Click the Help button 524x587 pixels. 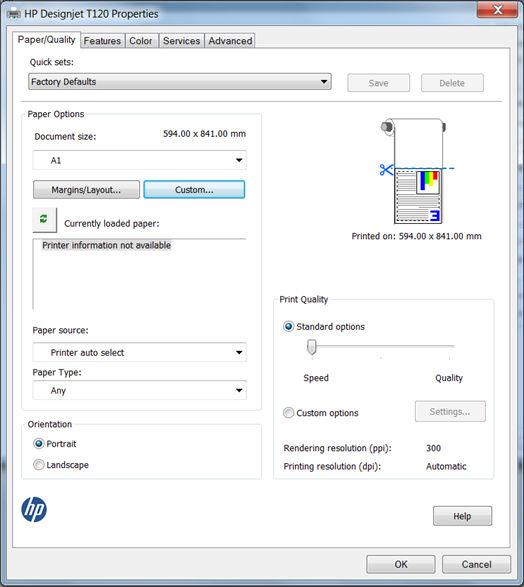(x=462, y=516)
